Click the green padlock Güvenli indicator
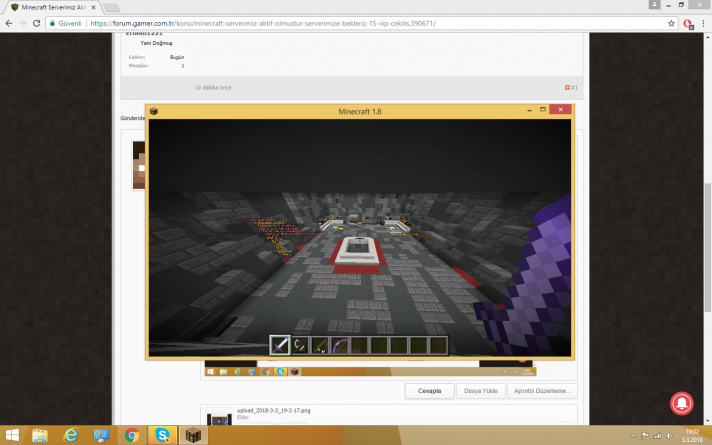Image resolution: width=712 pixels, height=445 pixels. click(65, 23)
